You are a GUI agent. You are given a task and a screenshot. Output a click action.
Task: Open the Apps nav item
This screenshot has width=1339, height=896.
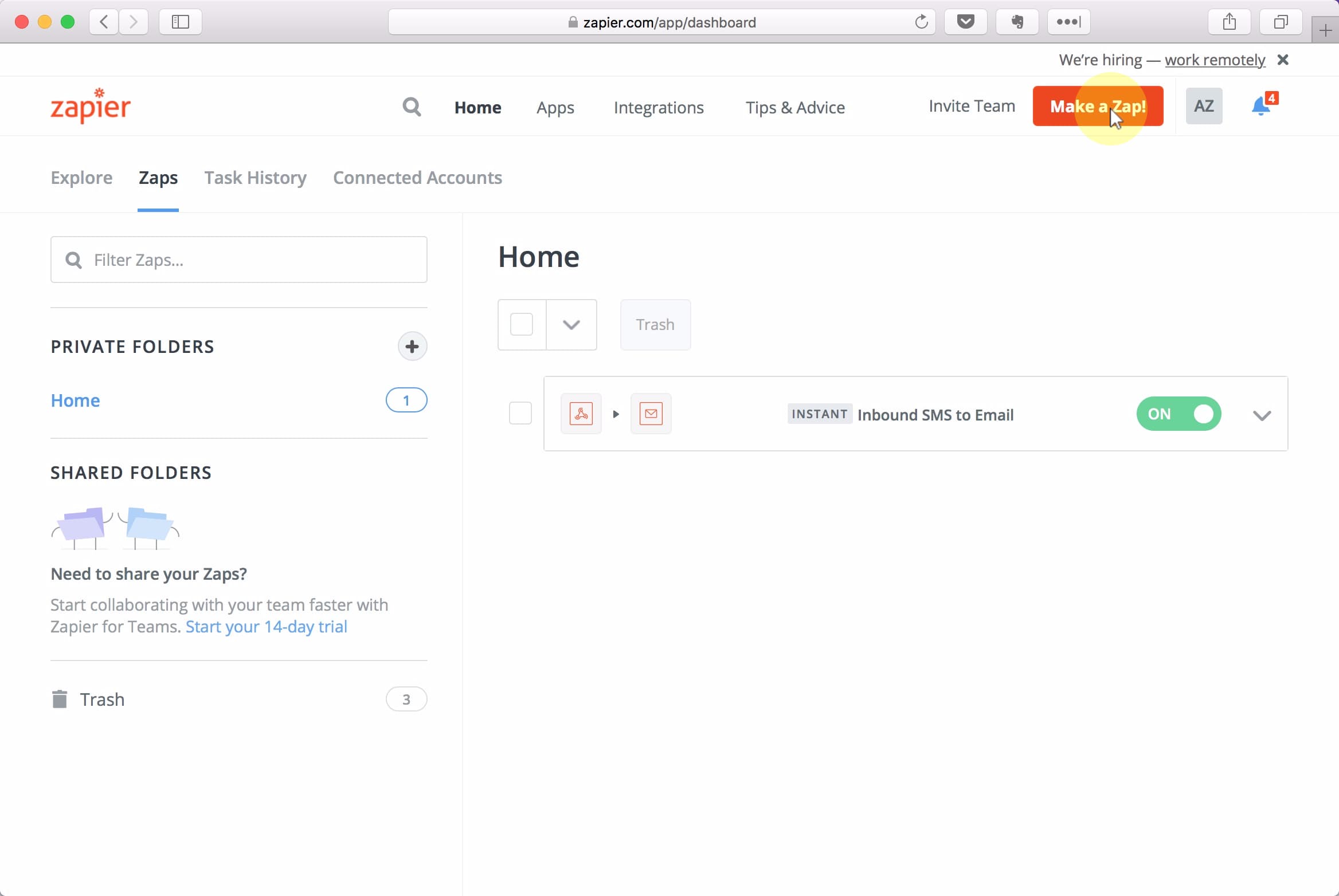tap(555, 108)
